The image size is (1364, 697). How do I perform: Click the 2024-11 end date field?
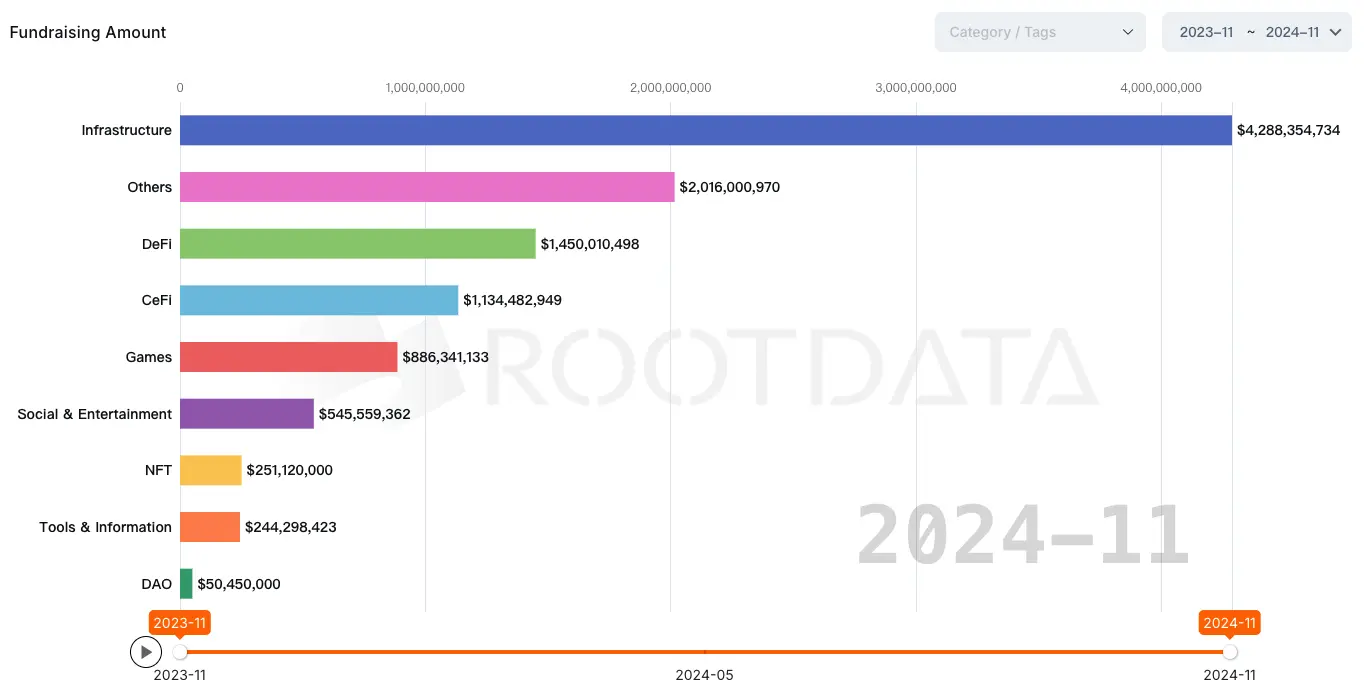pyautogui.click(x=1292, y=32)
